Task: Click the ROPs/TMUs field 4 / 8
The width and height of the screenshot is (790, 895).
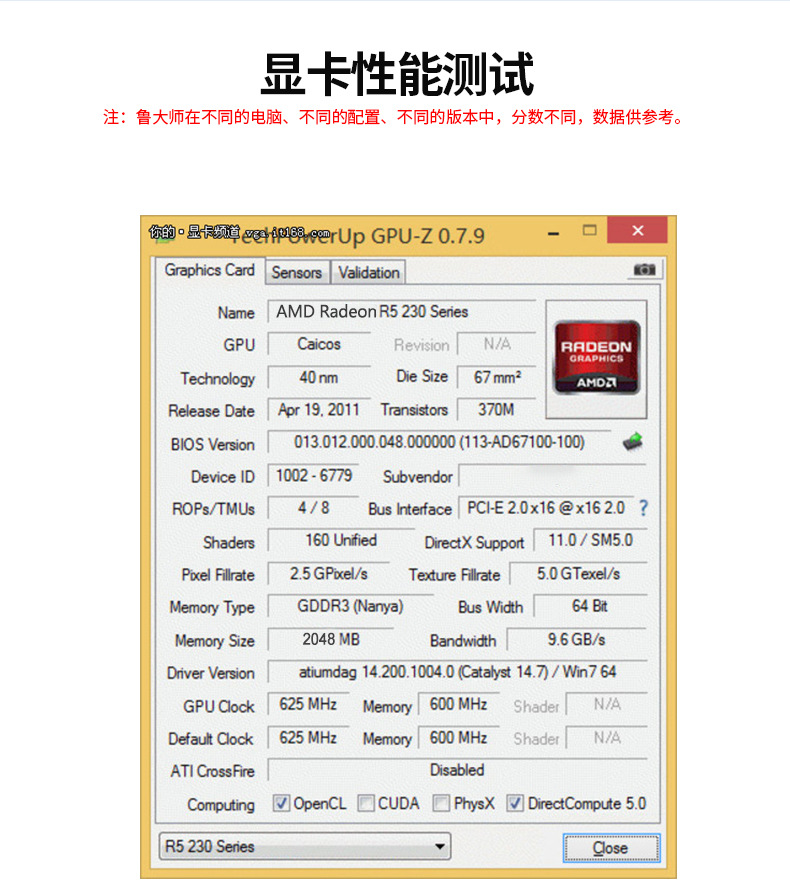Action: 313,508
